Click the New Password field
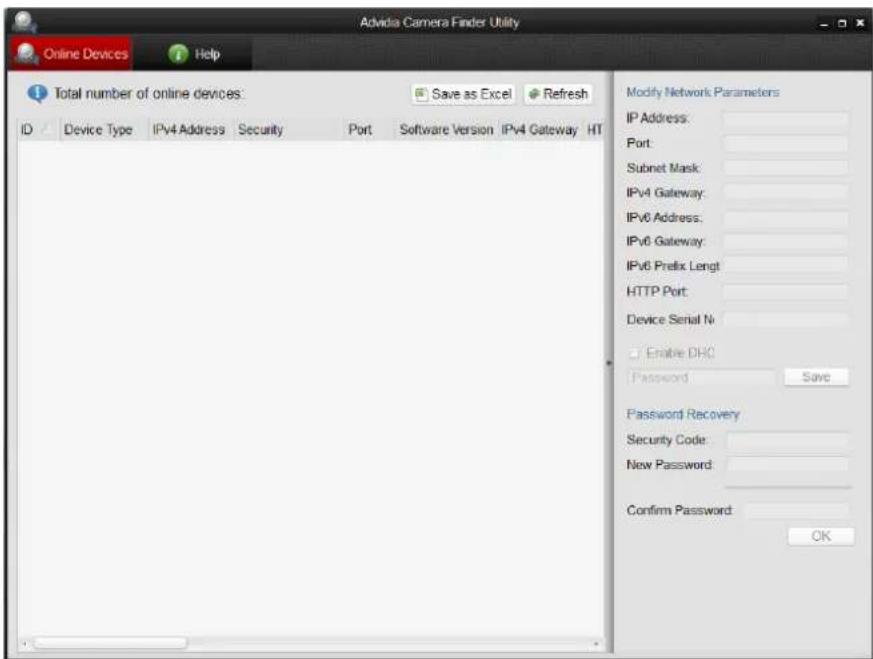The height and width of the screenshot is (659, 873). click(x=787, y=465)
